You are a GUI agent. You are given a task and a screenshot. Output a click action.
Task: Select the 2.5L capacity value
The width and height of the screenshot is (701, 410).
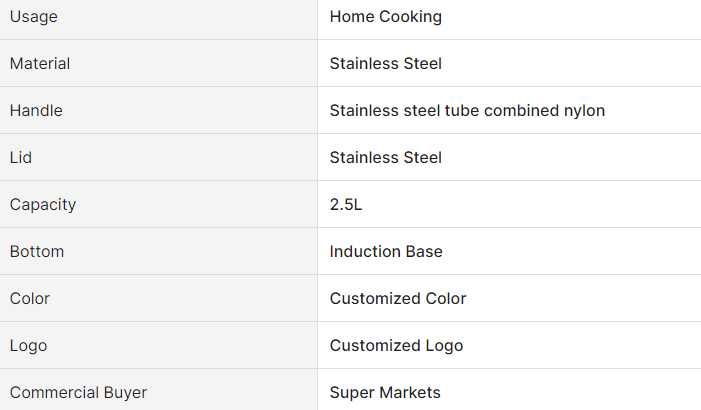pos(346,204)
